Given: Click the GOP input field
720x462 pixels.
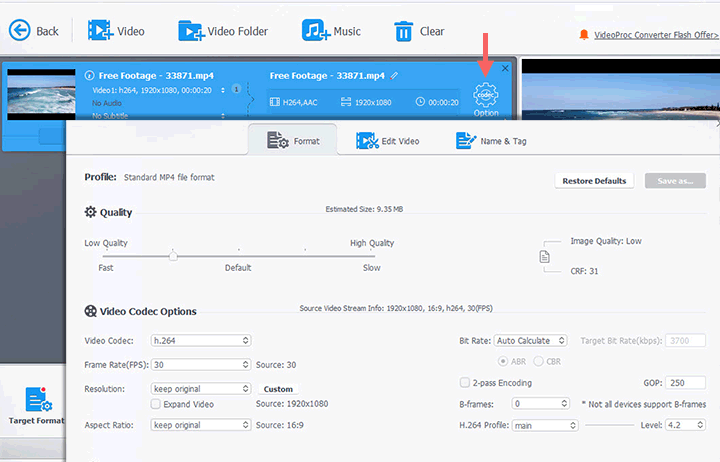Looking at the screenshot, I should (688, 383).
